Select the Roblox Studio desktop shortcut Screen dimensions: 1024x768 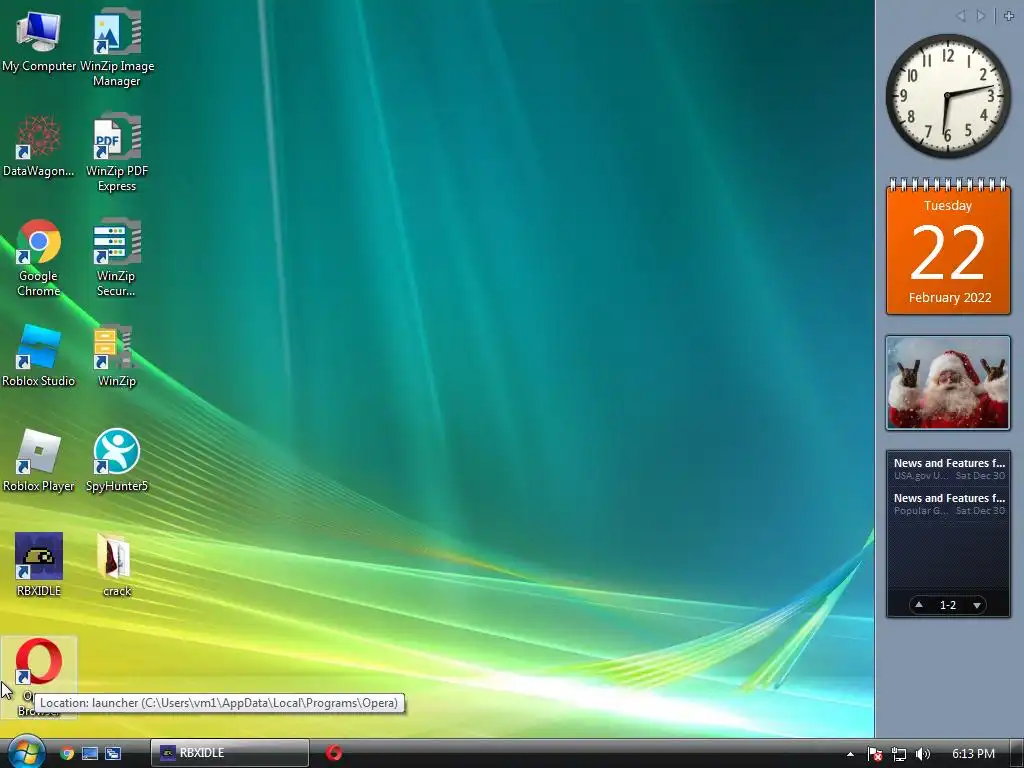click(39, 356)
